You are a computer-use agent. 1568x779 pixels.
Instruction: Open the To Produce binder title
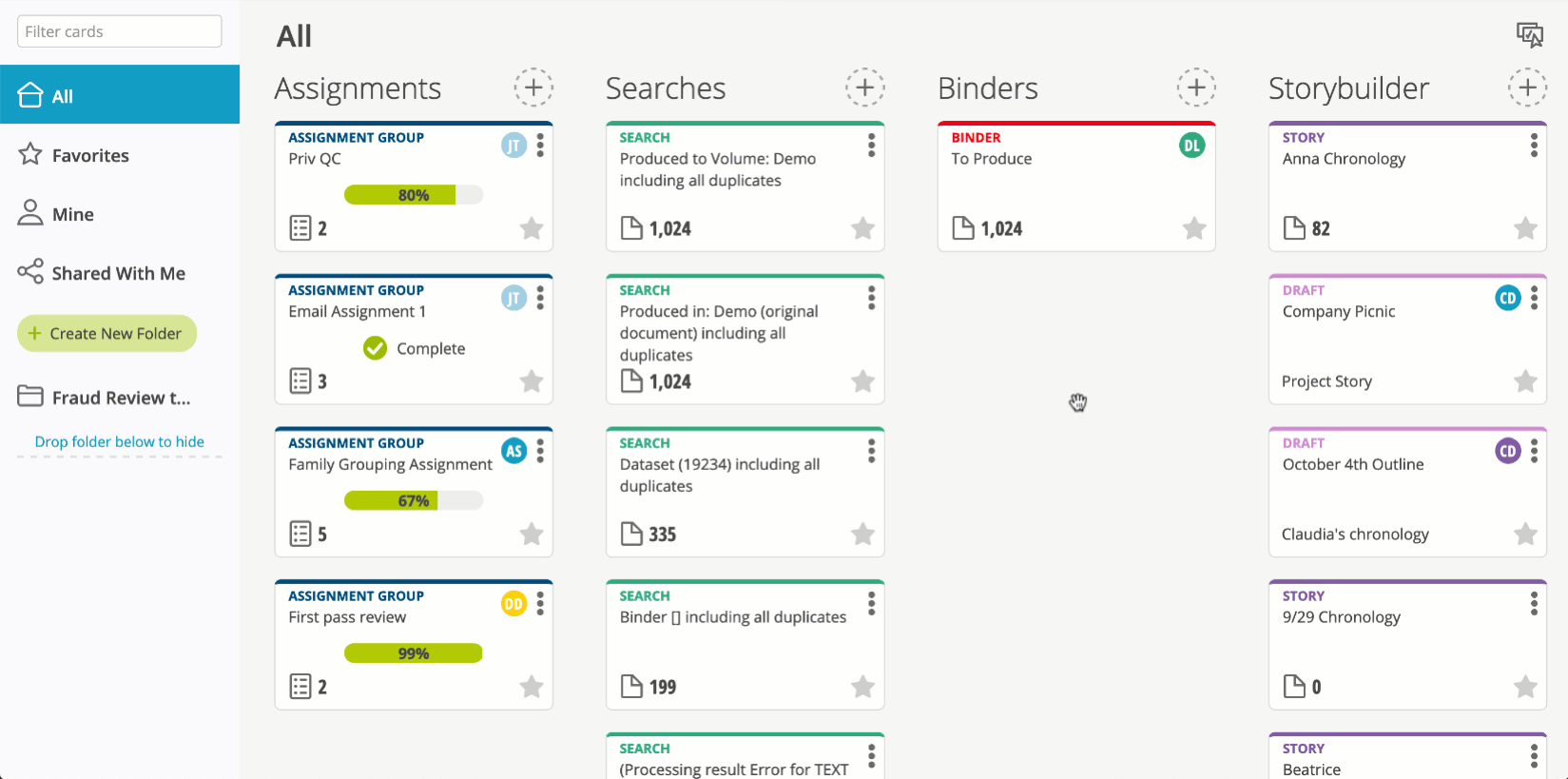992,159
